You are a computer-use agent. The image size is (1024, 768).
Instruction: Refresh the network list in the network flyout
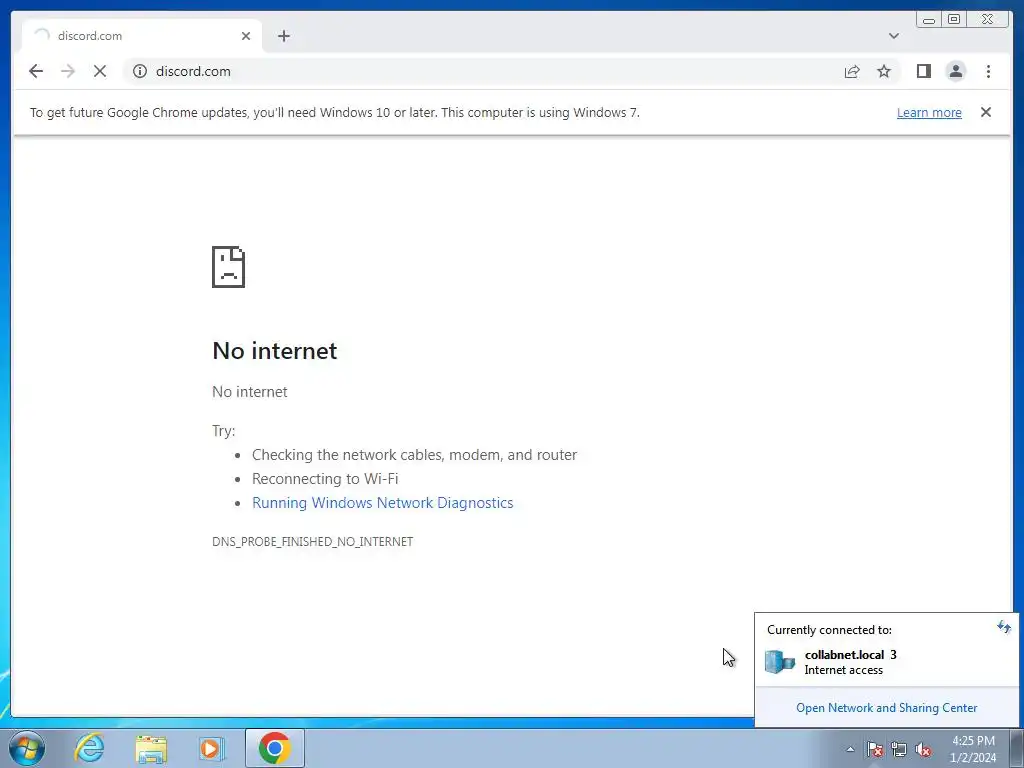1004,628
